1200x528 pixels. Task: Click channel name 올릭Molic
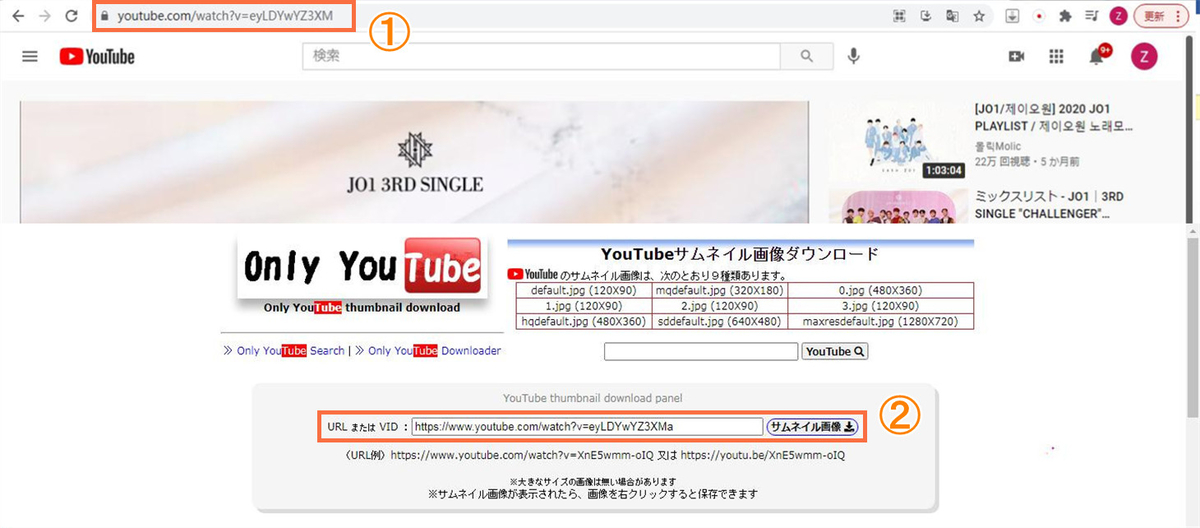coord(1000,145)
